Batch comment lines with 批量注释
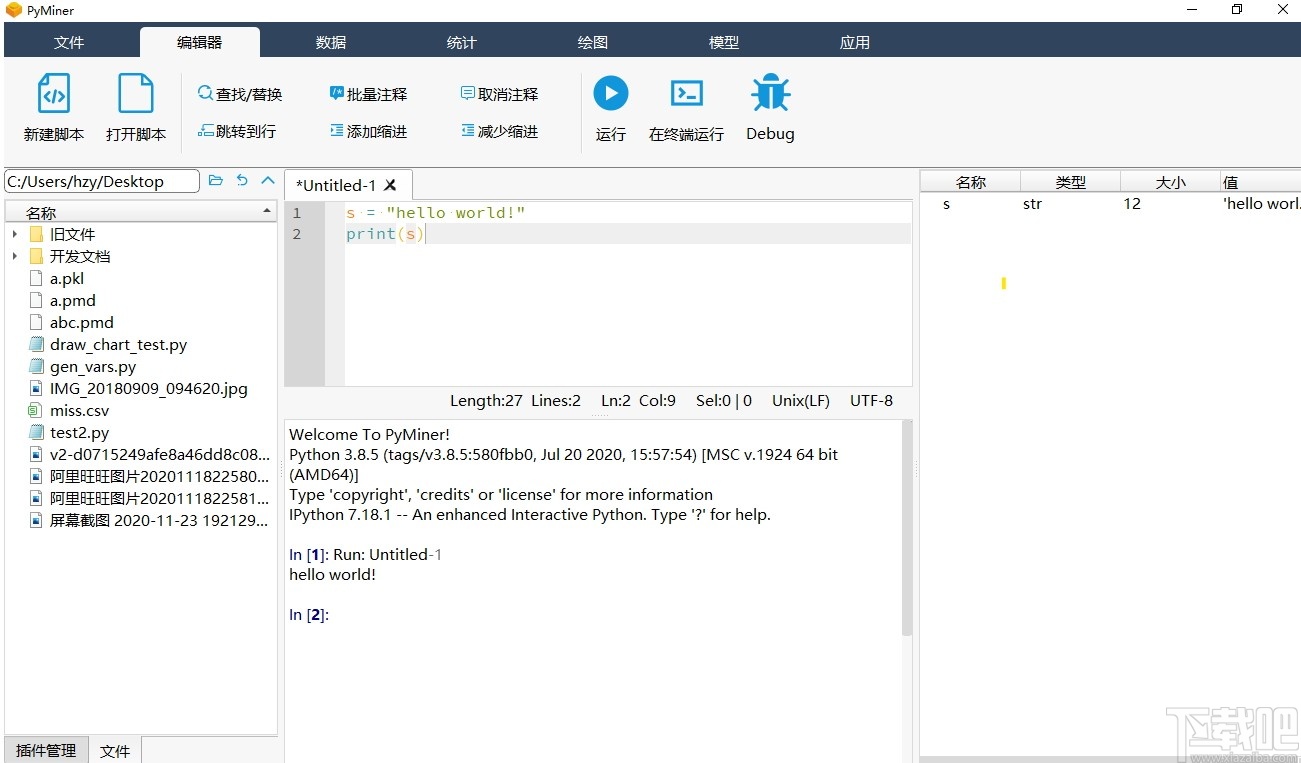The width and height of the screenshot is (1301, 763). point(369,93)
